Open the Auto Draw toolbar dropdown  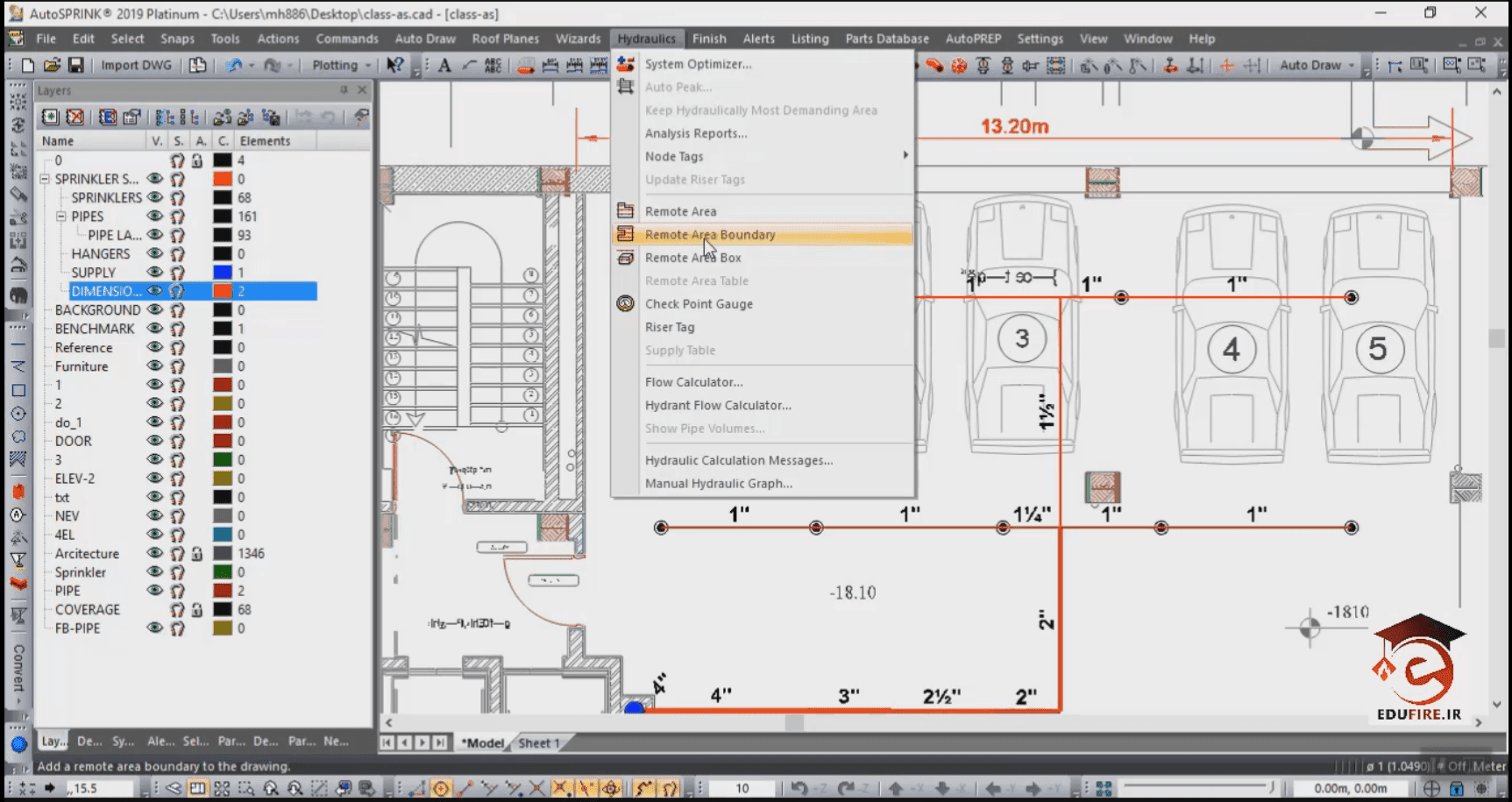coord(1352,66)
